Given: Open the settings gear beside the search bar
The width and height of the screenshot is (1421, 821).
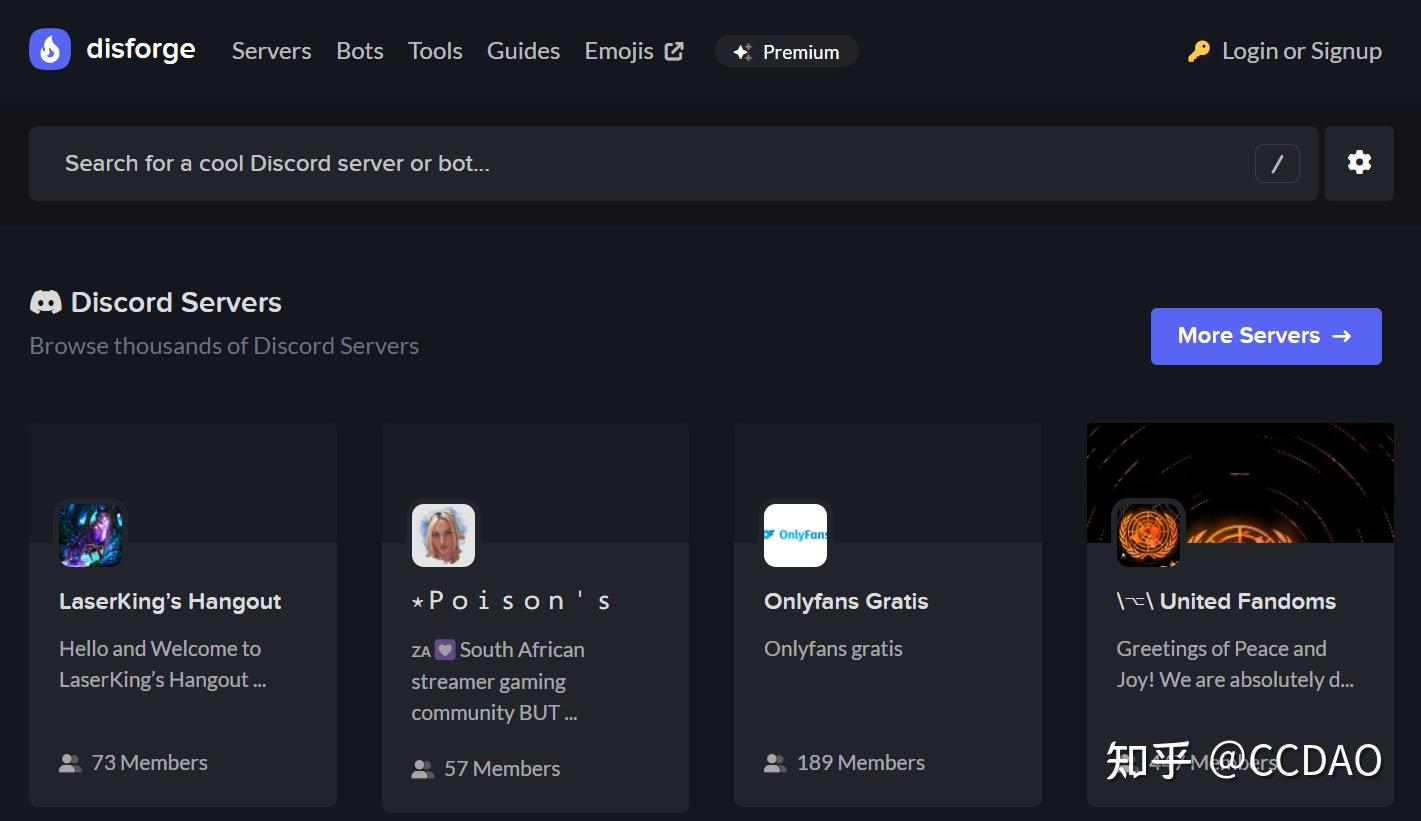Looking at the screenshot, I should point(1359,162).
